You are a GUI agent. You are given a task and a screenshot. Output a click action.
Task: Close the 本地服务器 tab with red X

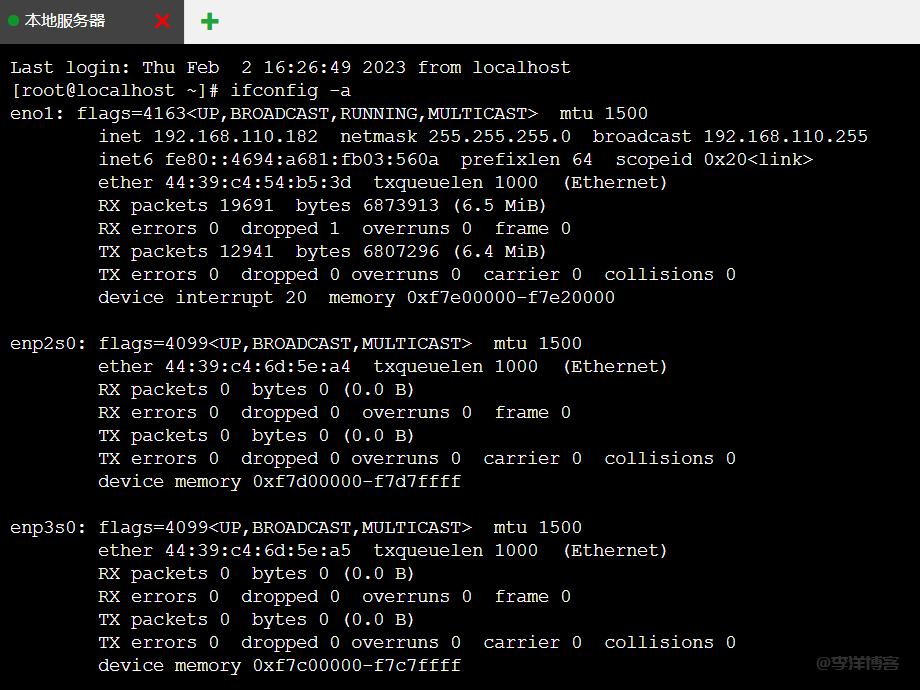click(x=162, y=21)
